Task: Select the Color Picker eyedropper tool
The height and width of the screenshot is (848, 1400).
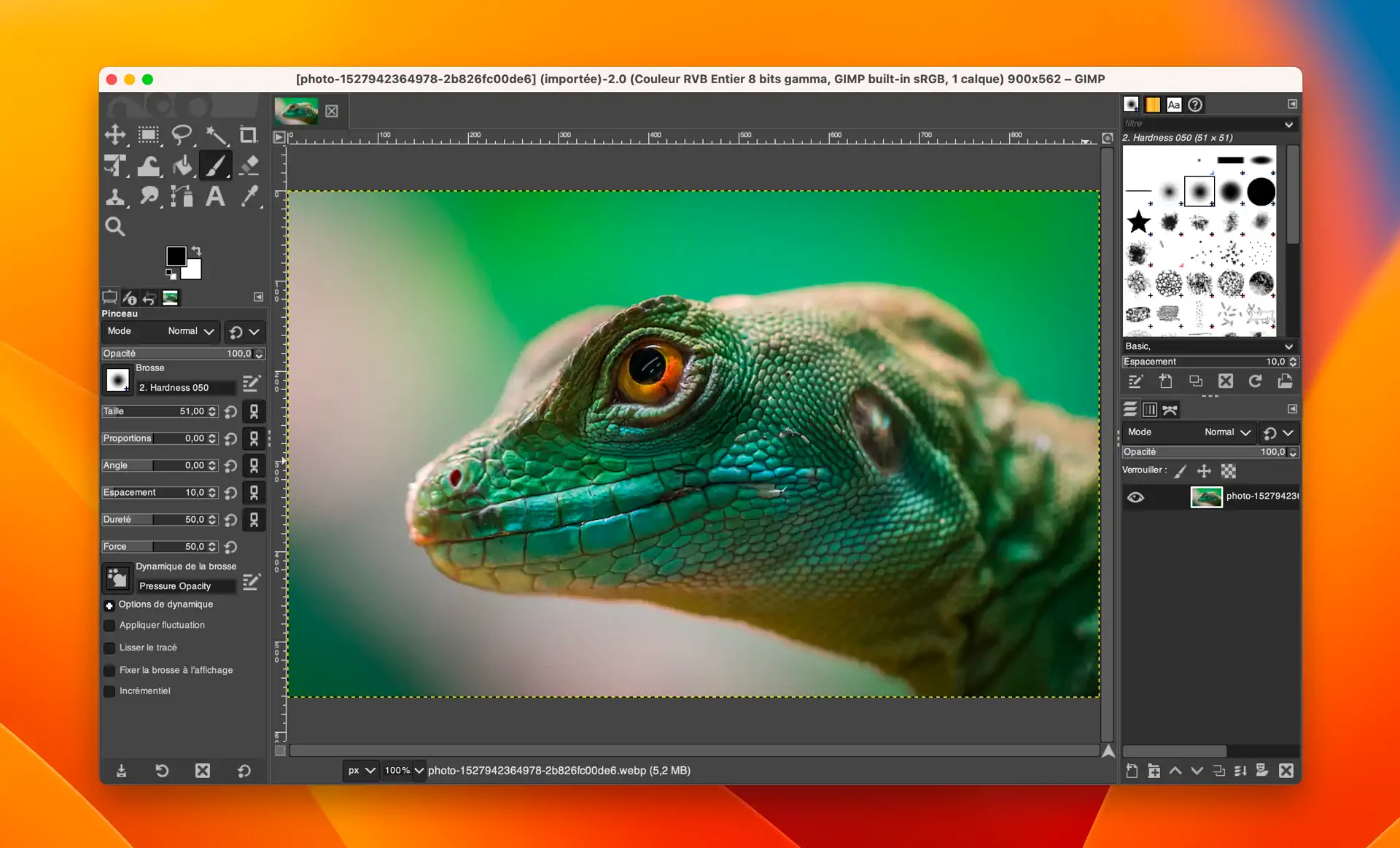Action: (x=249, y=196)
